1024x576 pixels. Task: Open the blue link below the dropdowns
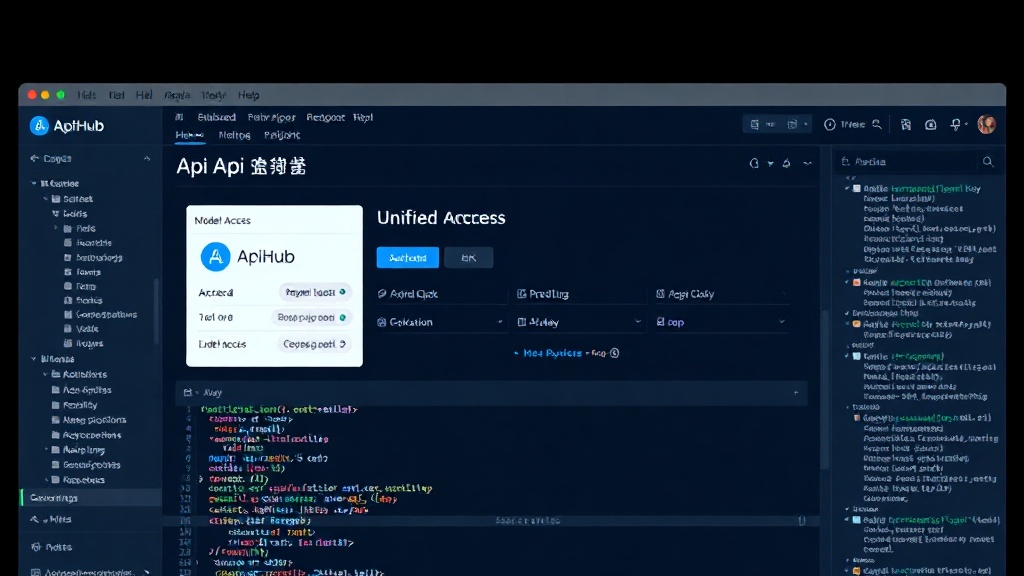[552, 353]
